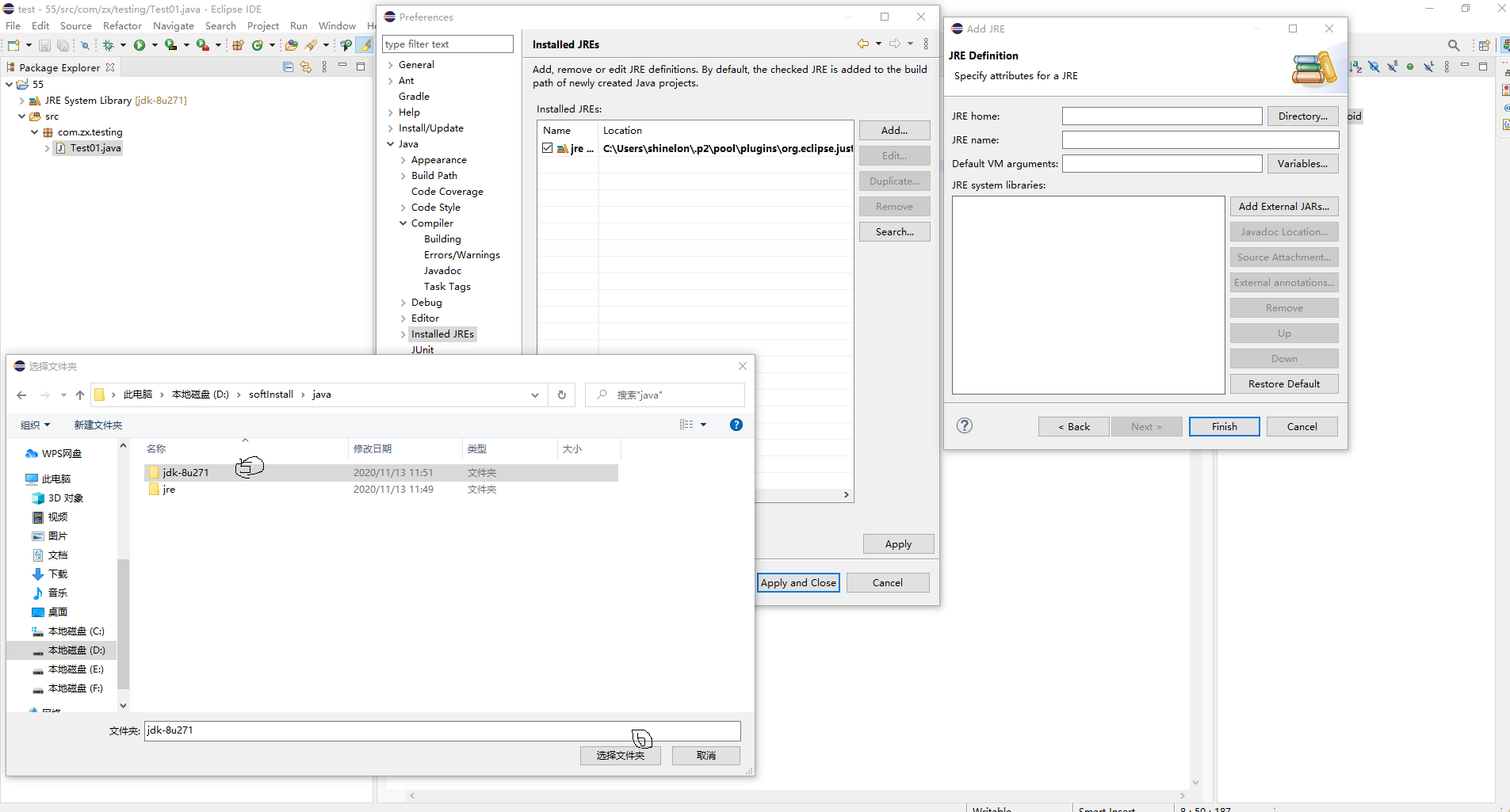Click the Eclipse toolbar search magnifier icon
The height and width of the screenshot is (812, 1510).
[x=1454, y=45]
